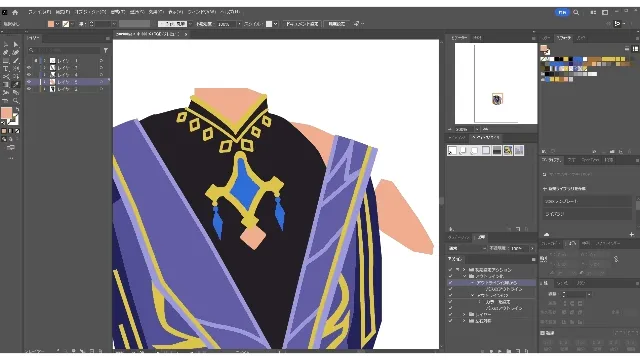This screenshot has height=360, width=640.
Task: Uncheck the first action set checkmark
Action: pyautogui.click(x=450, y=269)
